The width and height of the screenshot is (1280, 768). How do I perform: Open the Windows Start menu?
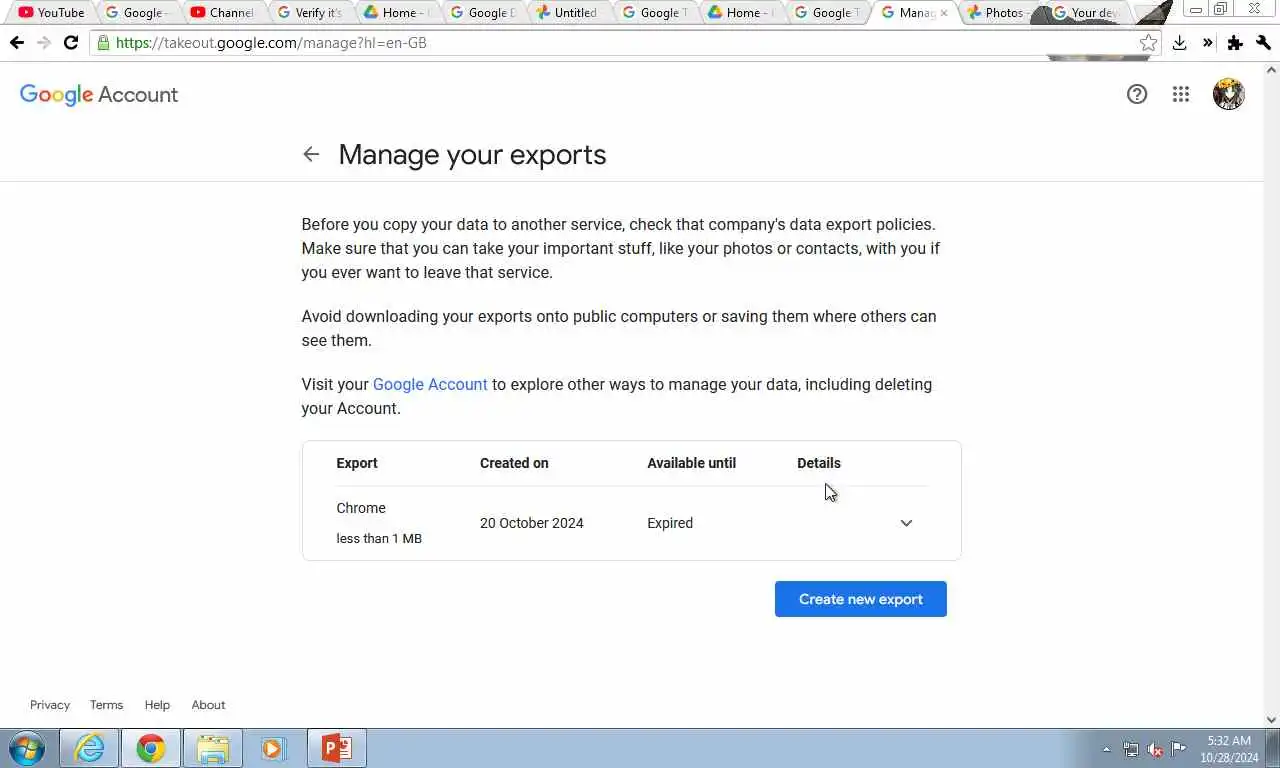coord(27,748)
